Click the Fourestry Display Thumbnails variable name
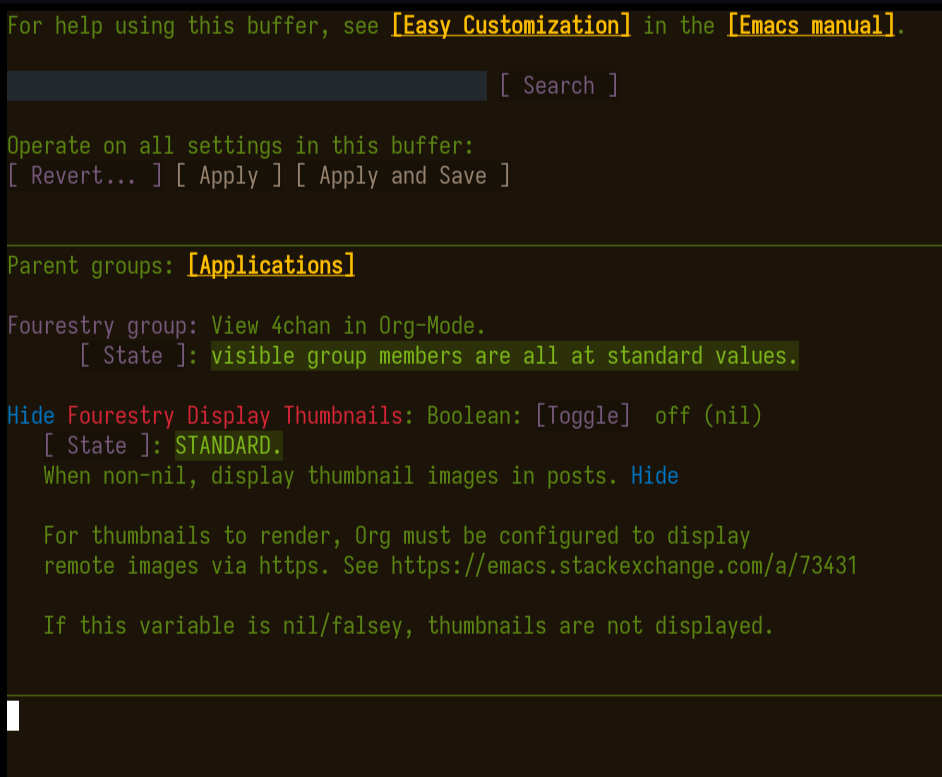The width and height of the screenshot is (942, 777). pos(234,416)
